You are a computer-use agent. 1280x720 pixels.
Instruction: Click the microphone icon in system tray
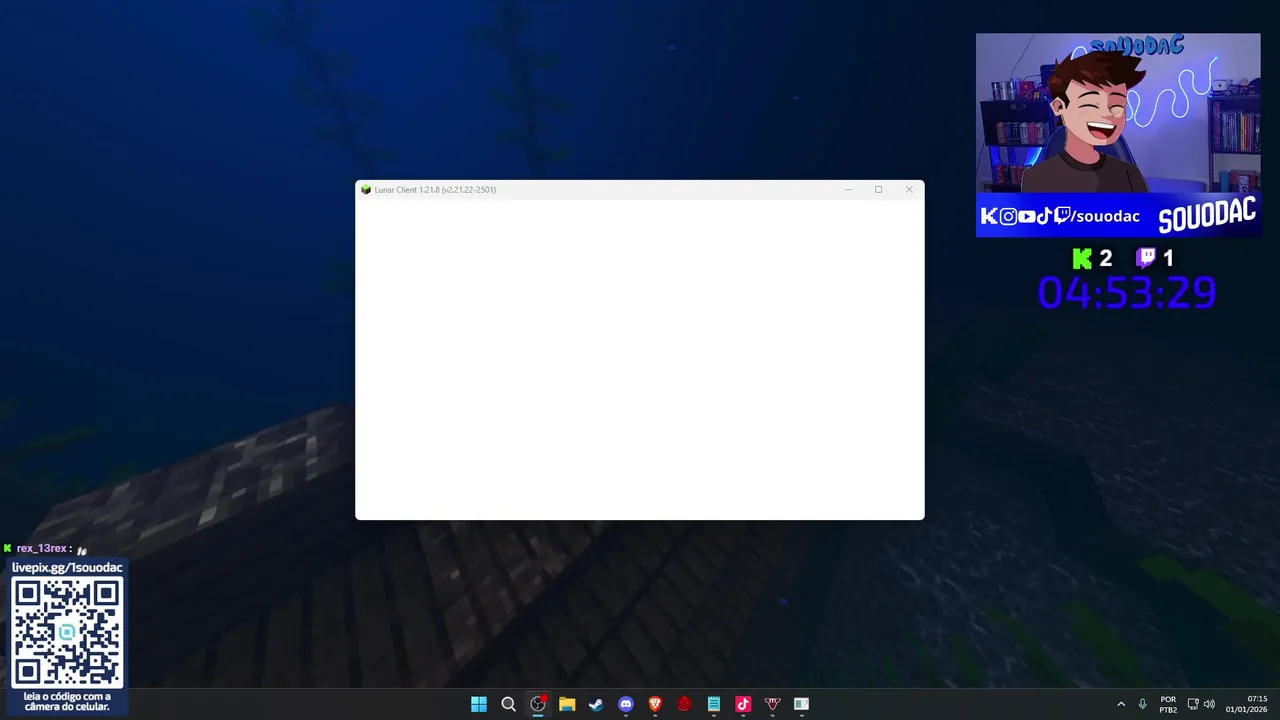(x=1142, y=704)
